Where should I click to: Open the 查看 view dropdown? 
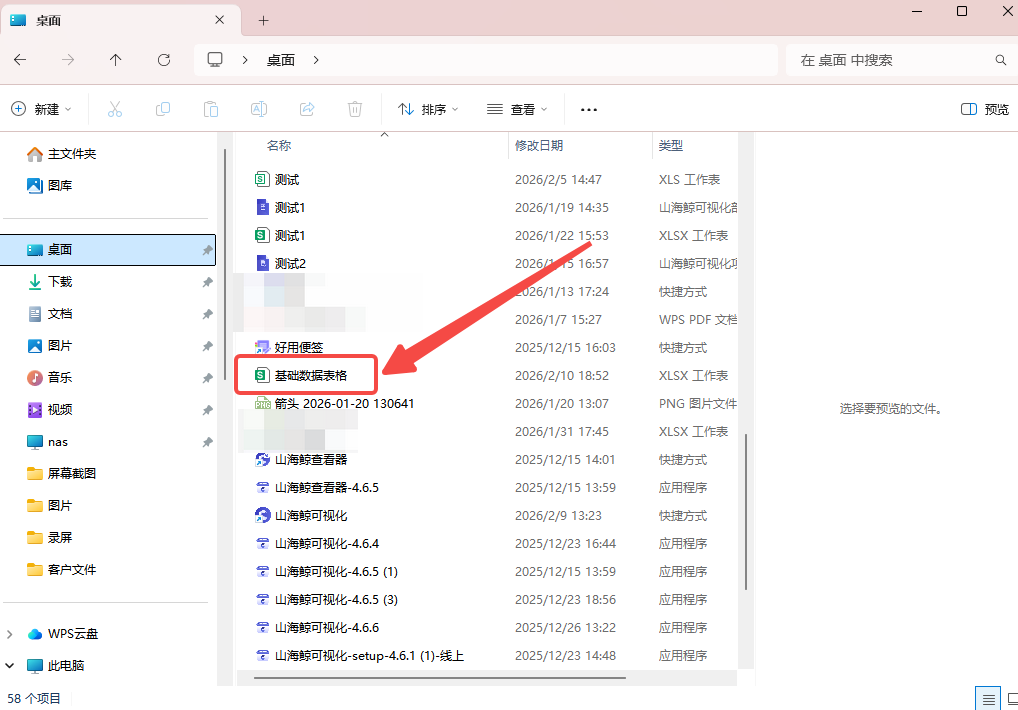click(x=517, y=109)
